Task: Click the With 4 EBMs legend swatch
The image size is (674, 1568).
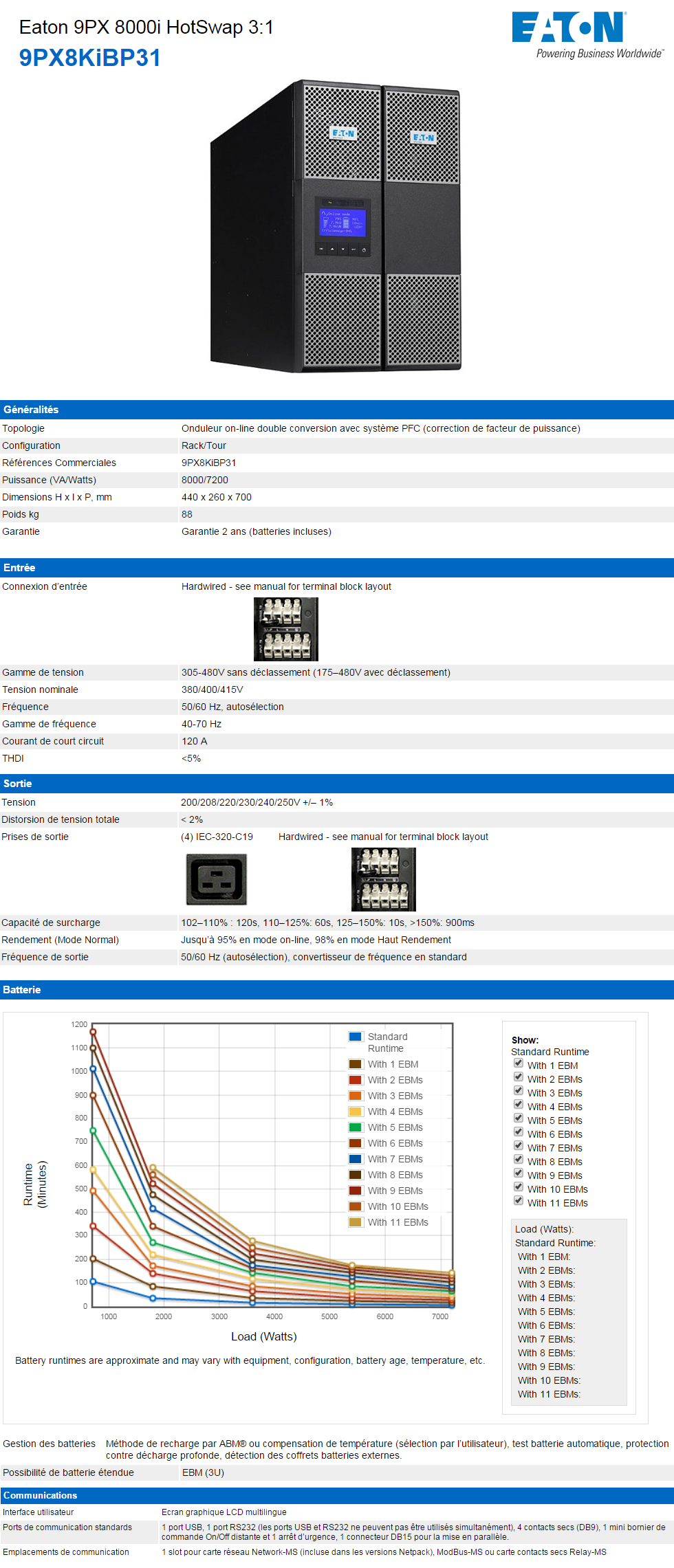Action: coord(356,1112)
